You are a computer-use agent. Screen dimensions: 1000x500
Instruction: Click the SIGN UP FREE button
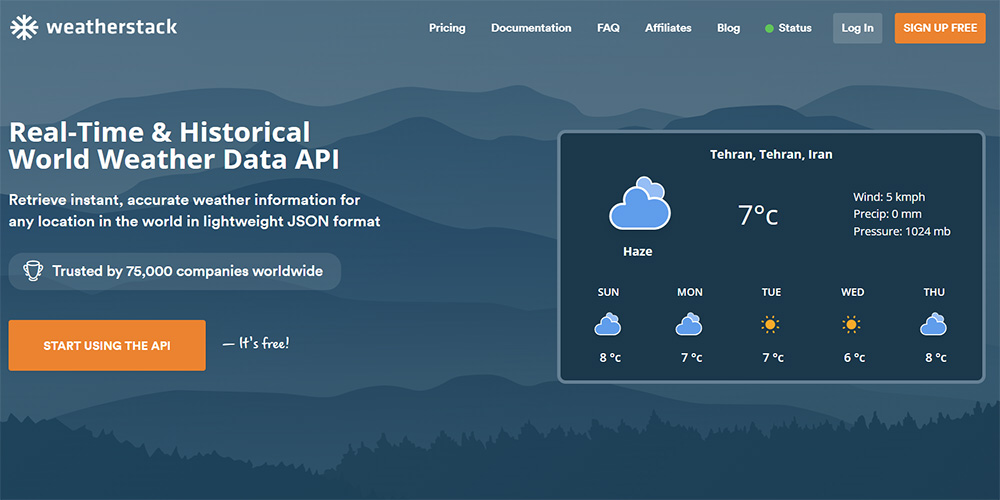tap(940, 28)
